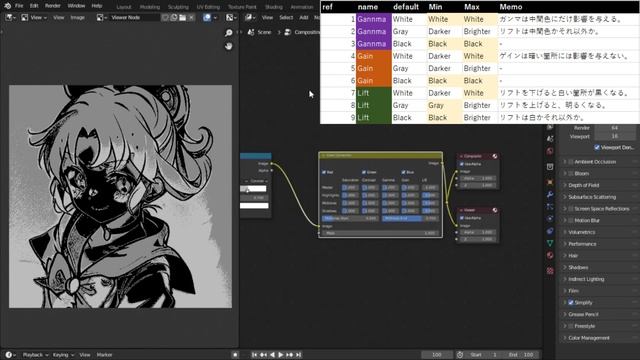Open the Edit menu
Image resolution: width=640 pixels, height=360 pixels.
(34, 6)
